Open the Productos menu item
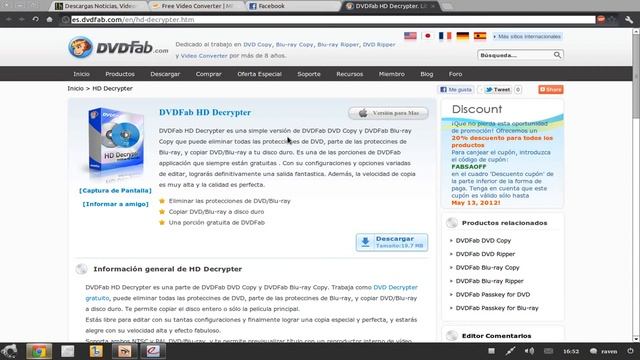The width and height of the screenshot is (640, 360). [x=120, y=74]
